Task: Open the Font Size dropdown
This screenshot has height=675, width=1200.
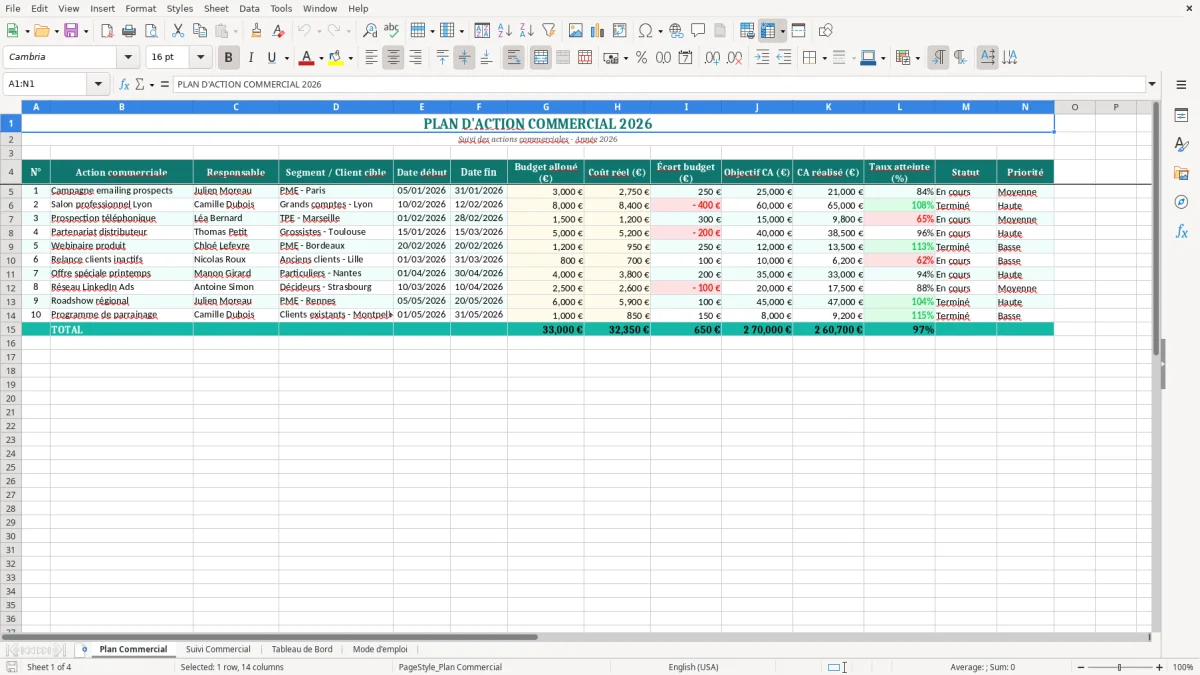Action: coord(200,58)
